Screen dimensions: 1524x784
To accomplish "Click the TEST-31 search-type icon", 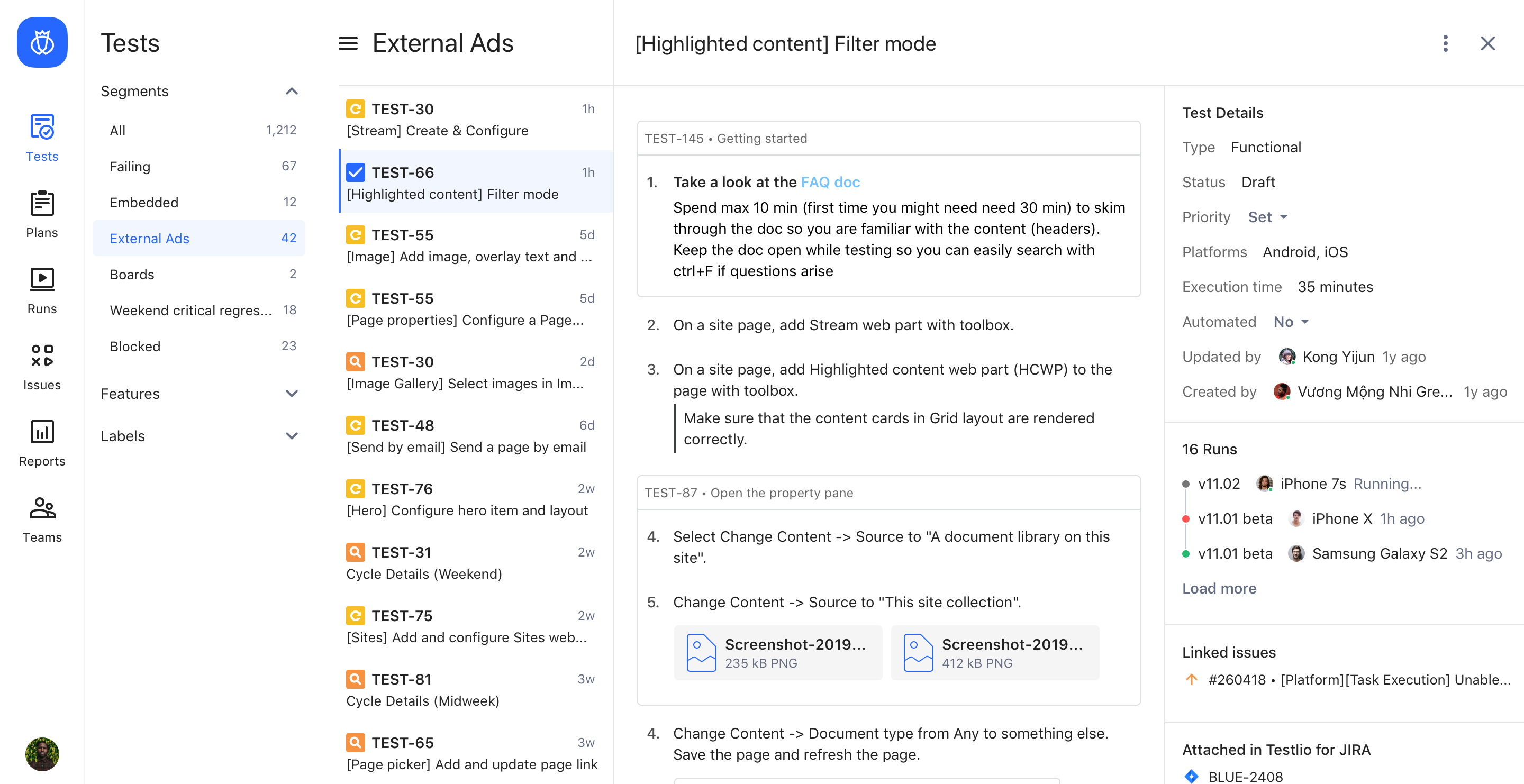I will [x=356, y=552].
